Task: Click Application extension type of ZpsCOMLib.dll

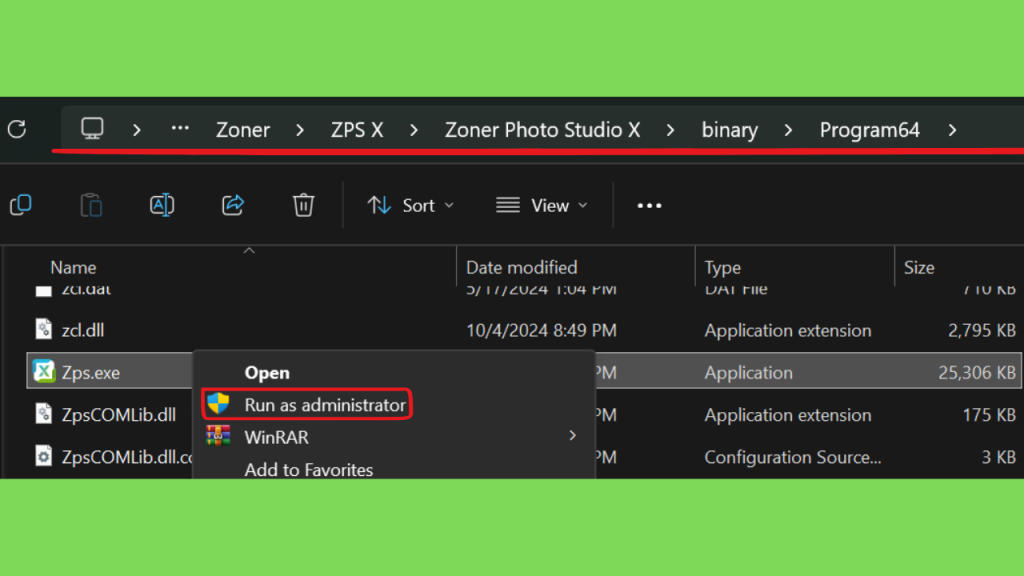Action: click(788, 415)
